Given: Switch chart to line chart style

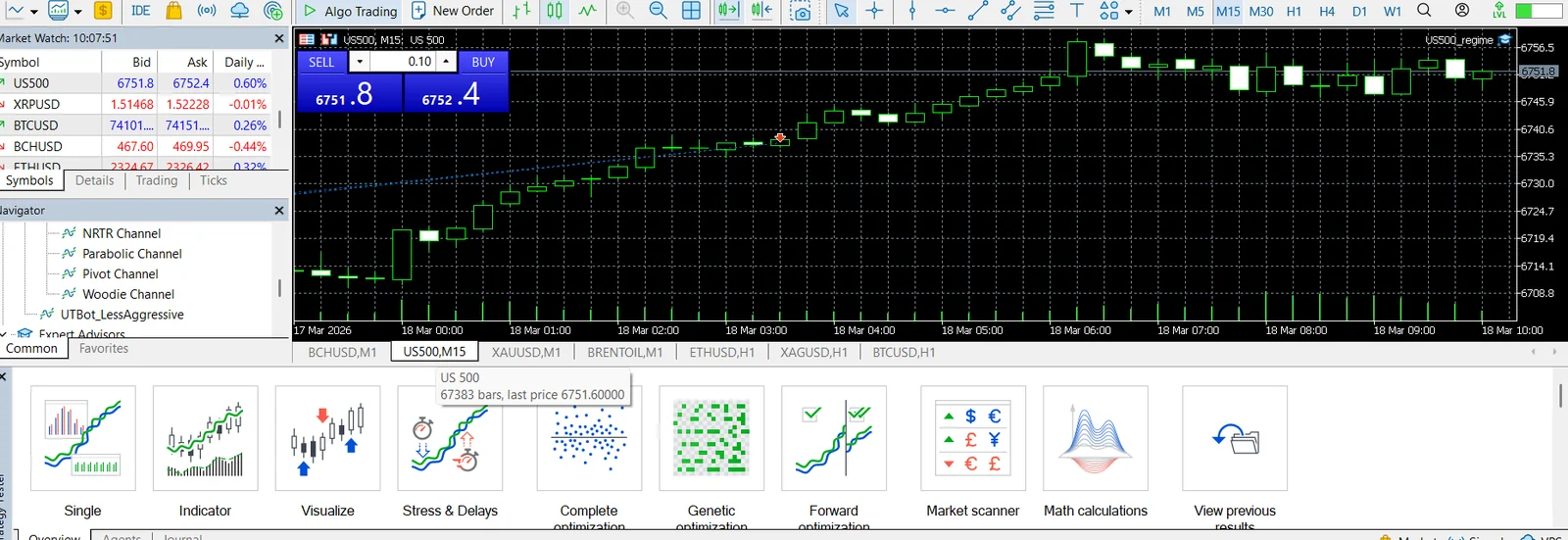Looking at the screenshot, I should coord(587,11).
